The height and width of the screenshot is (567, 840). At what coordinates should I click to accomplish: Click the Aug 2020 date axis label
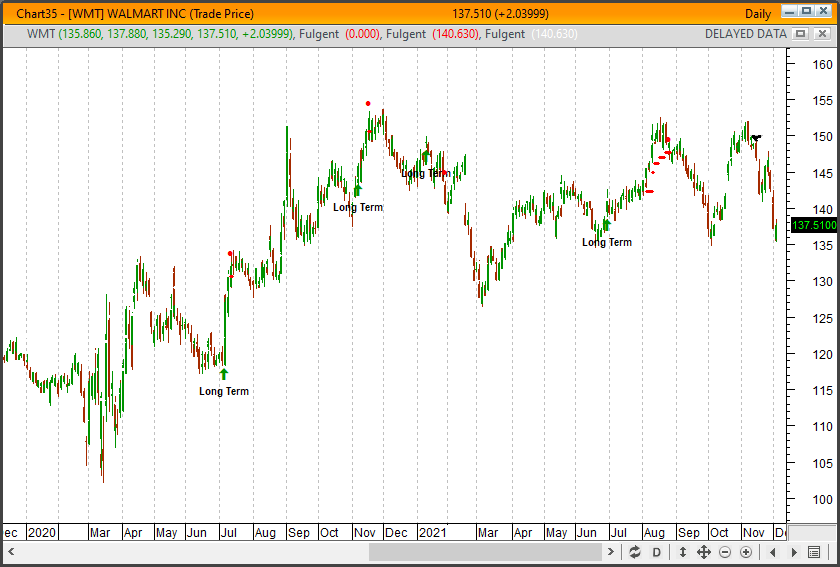[265, 533]
